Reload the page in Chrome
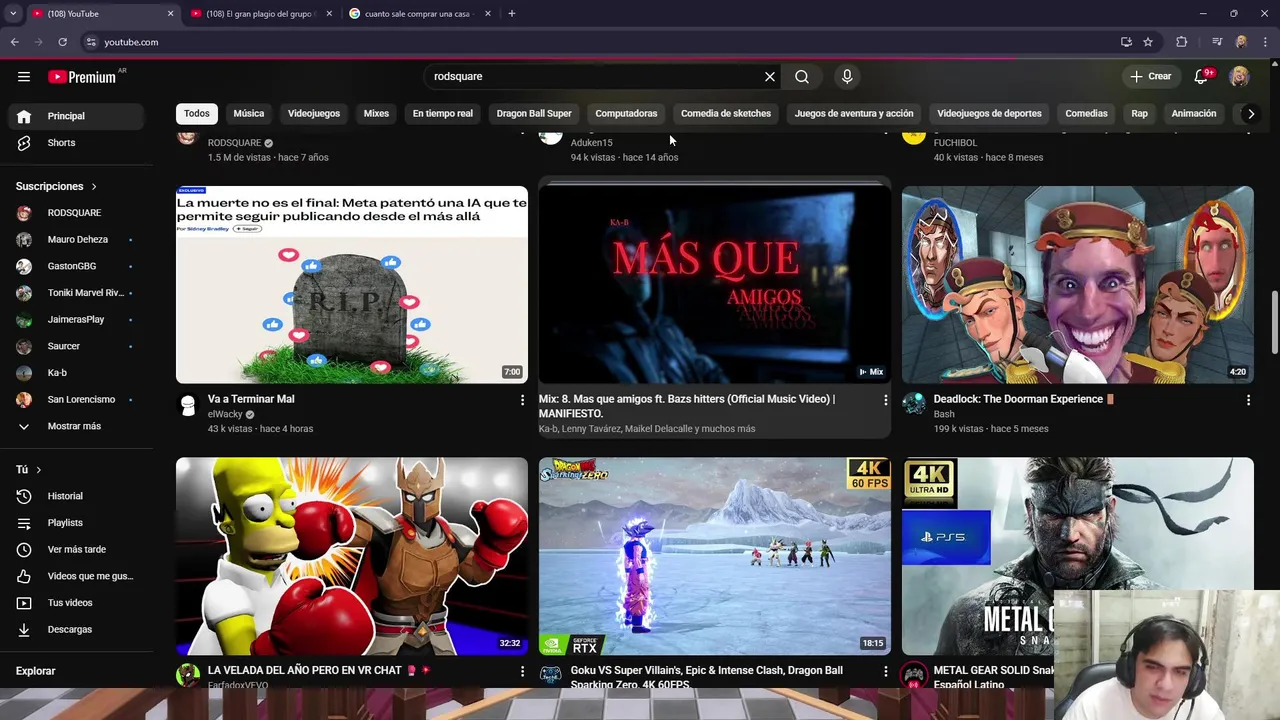 pos(62,42)
